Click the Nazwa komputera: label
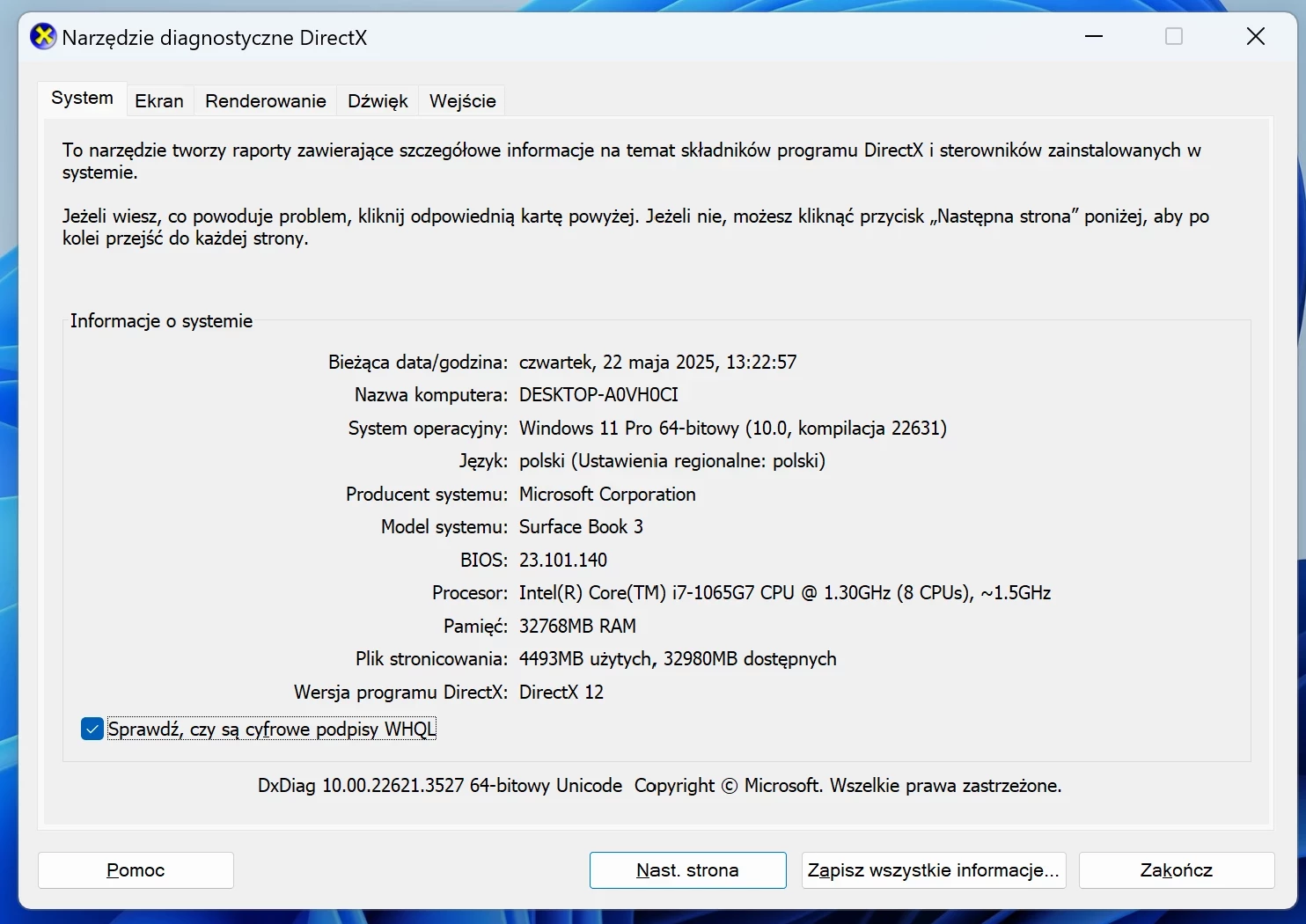 [431, 395]
